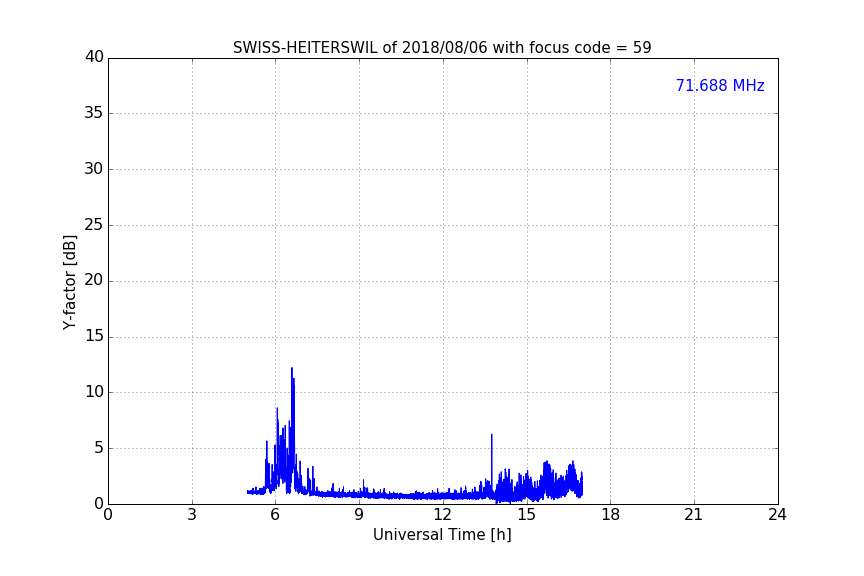Click x-axis tick label 18
Screen dimensions: 864x576
611,515
